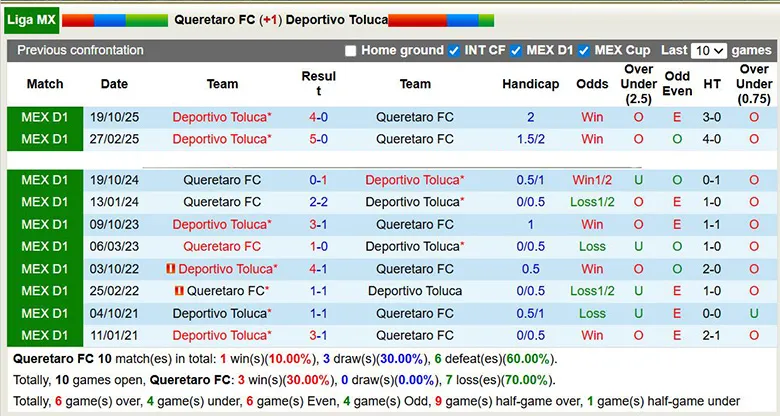Click Deportivo Toluca home team on 19/10/25

pyautogui.click(x=221, y=117)
